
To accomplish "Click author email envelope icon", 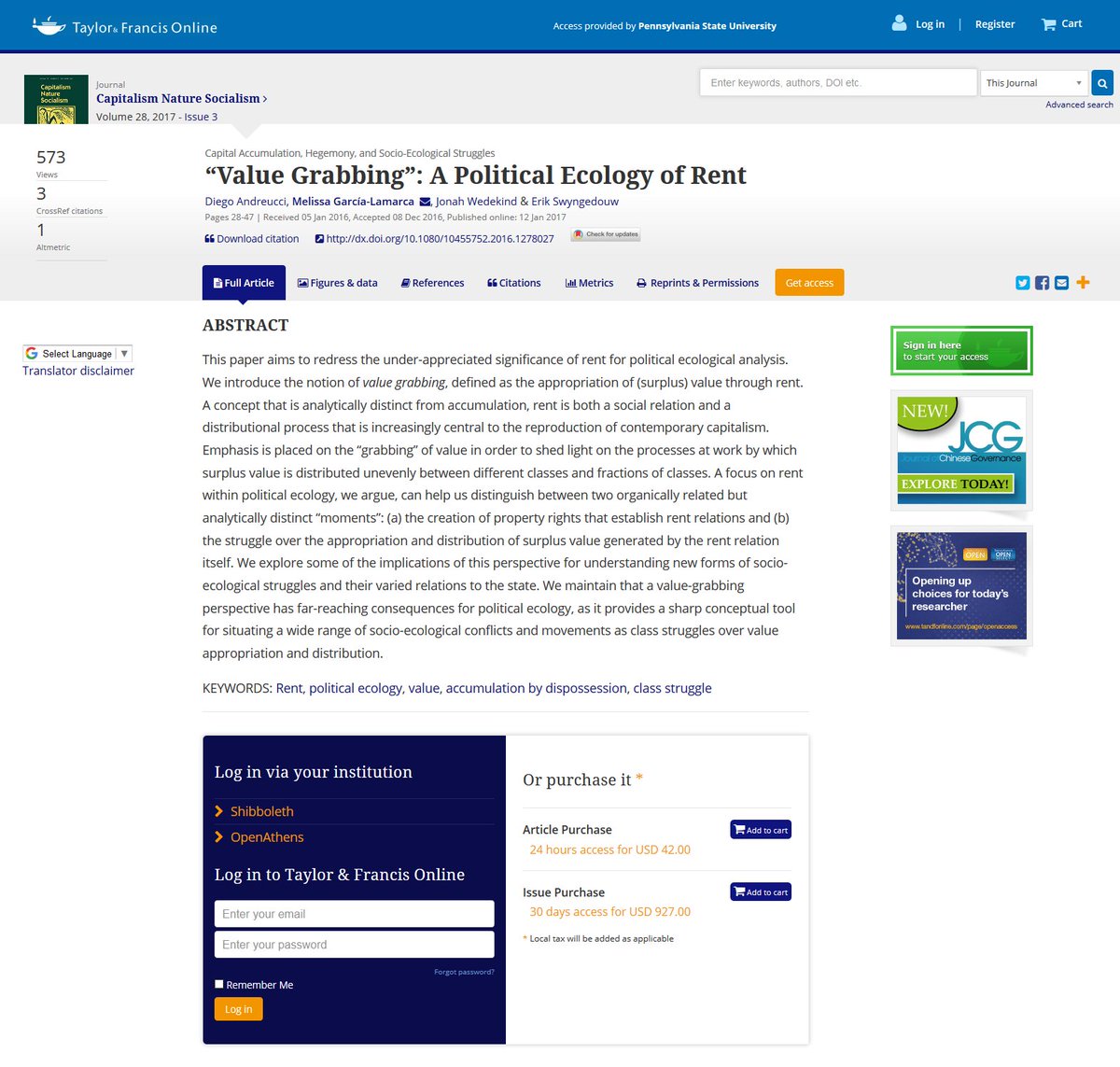I will point(426,202).
